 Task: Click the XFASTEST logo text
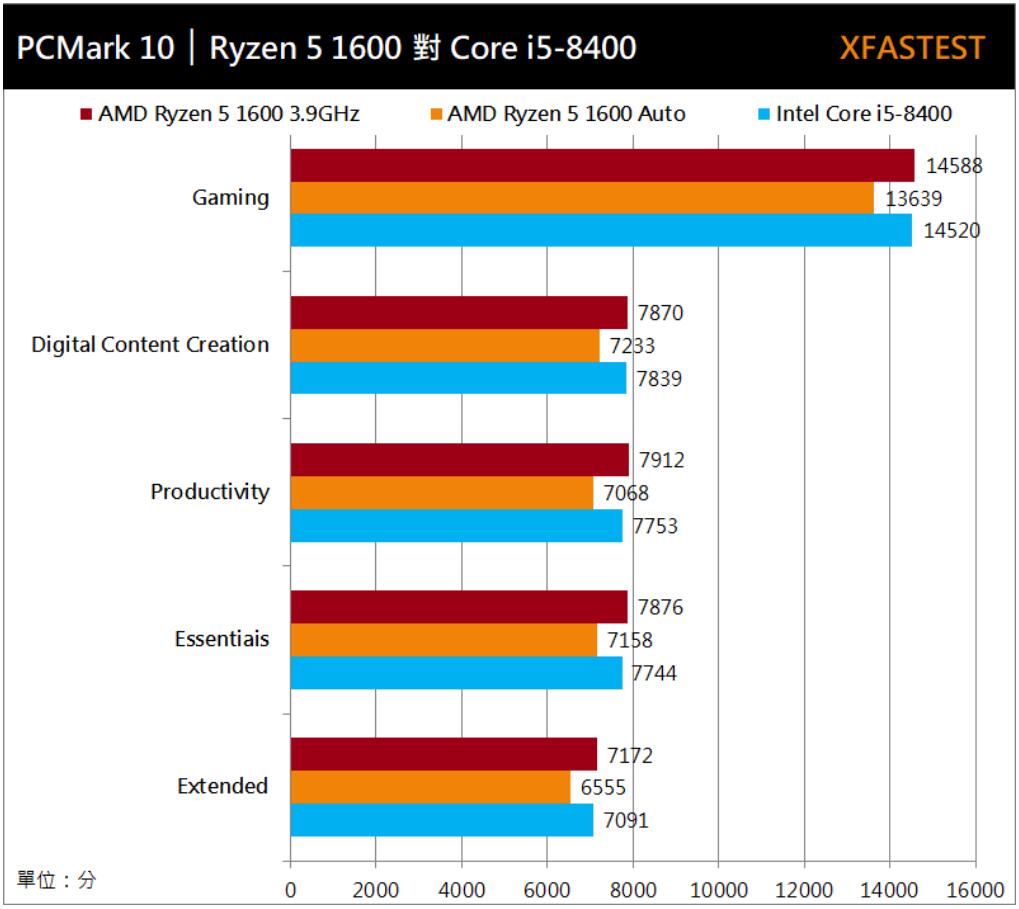click(912, 47)
